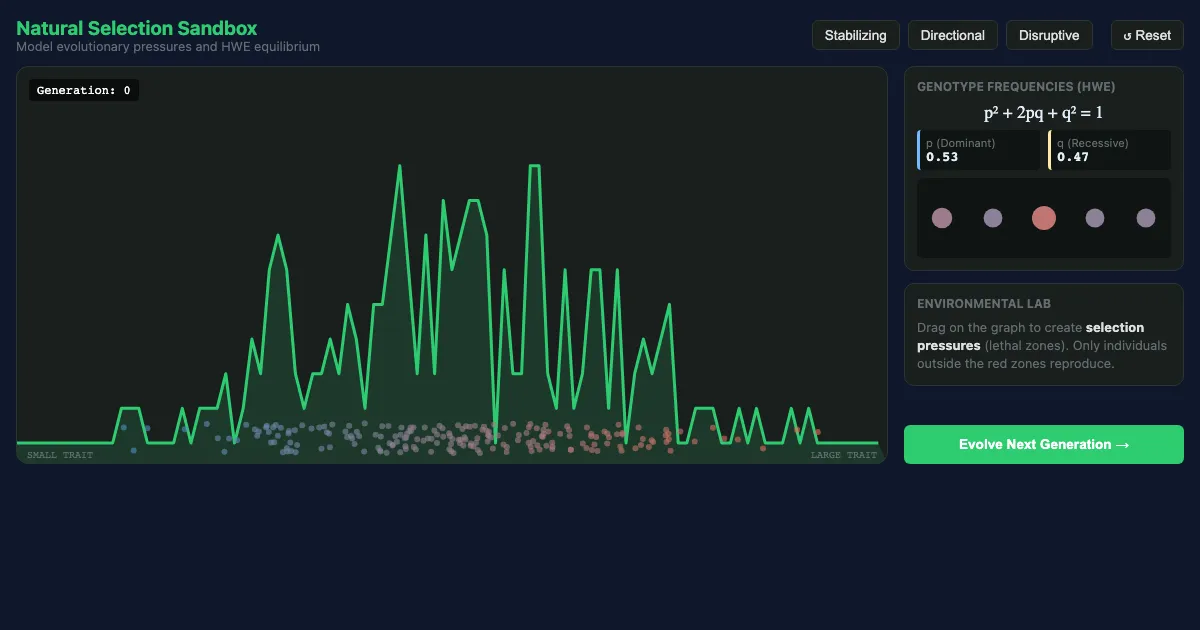Click the leftmost pinkish genotype circle
This screenshot has width=1200, height=630.
941,218
